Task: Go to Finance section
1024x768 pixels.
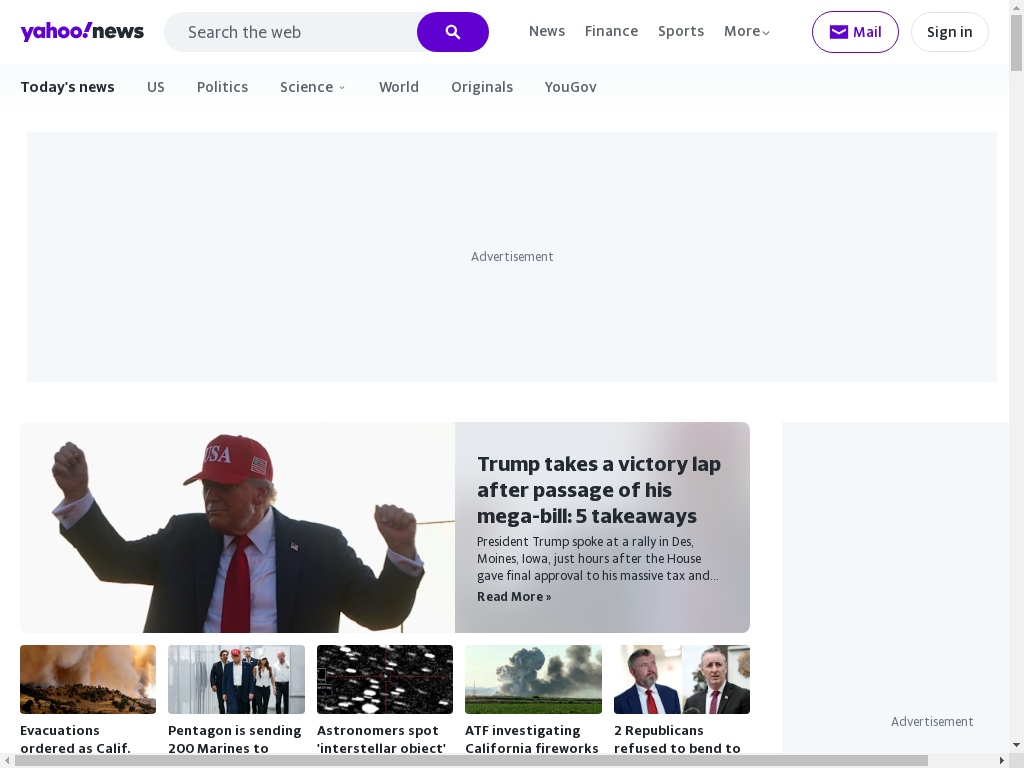Action: [611, 31]
